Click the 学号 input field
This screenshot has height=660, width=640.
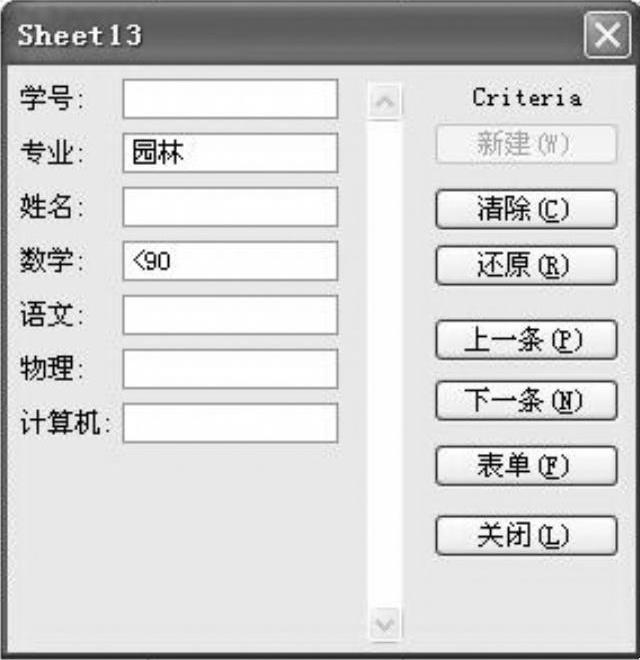pos(230,99)
